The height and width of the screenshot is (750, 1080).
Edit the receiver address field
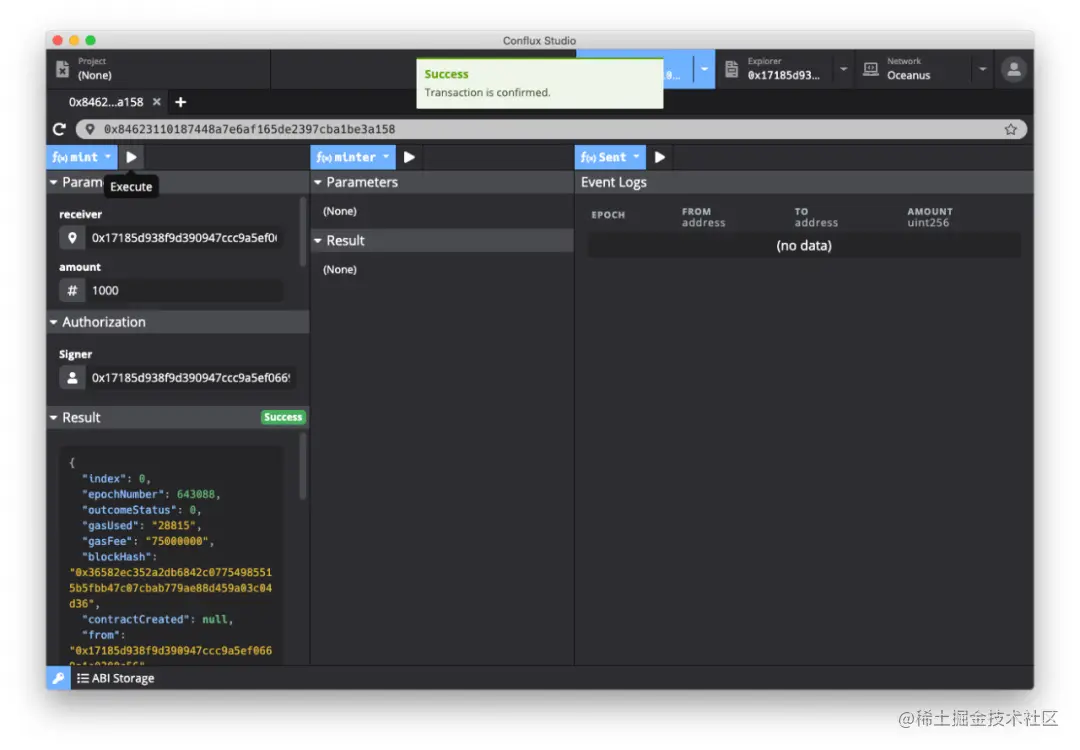[184, 238]
